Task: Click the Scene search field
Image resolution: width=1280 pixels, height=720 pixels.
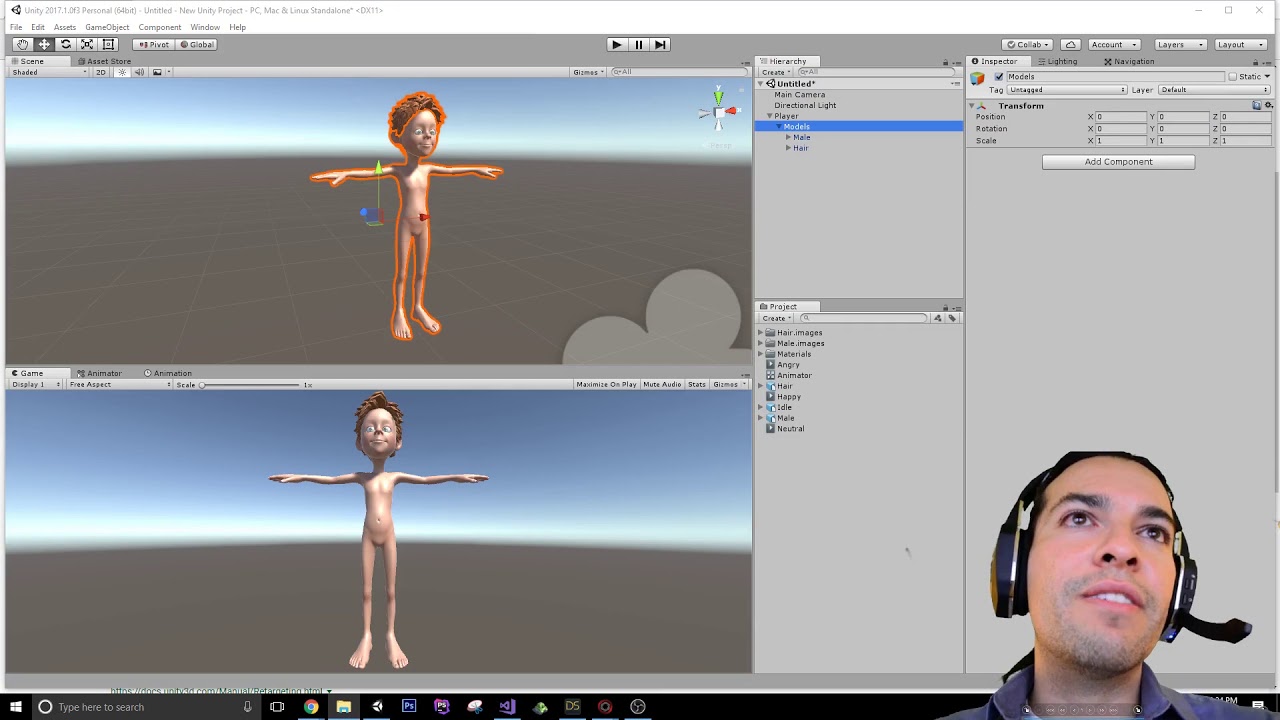Action: (678, 72)
